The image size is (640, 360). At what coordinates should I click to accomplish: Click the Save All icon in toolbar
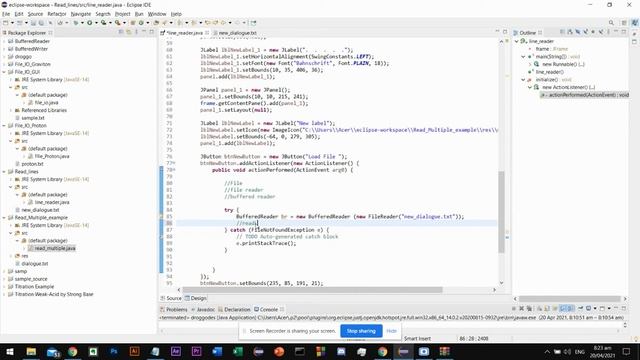[x=41, y=23]
